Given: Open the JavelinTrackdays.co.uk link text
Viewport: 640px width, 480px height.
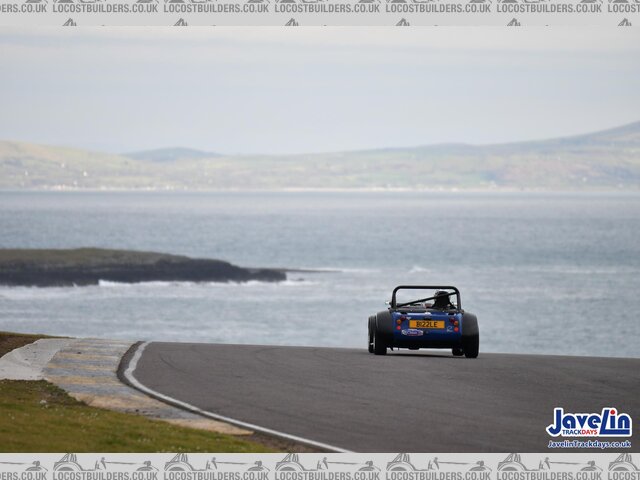Looking at the screenshot, I should tap(589, 444).
